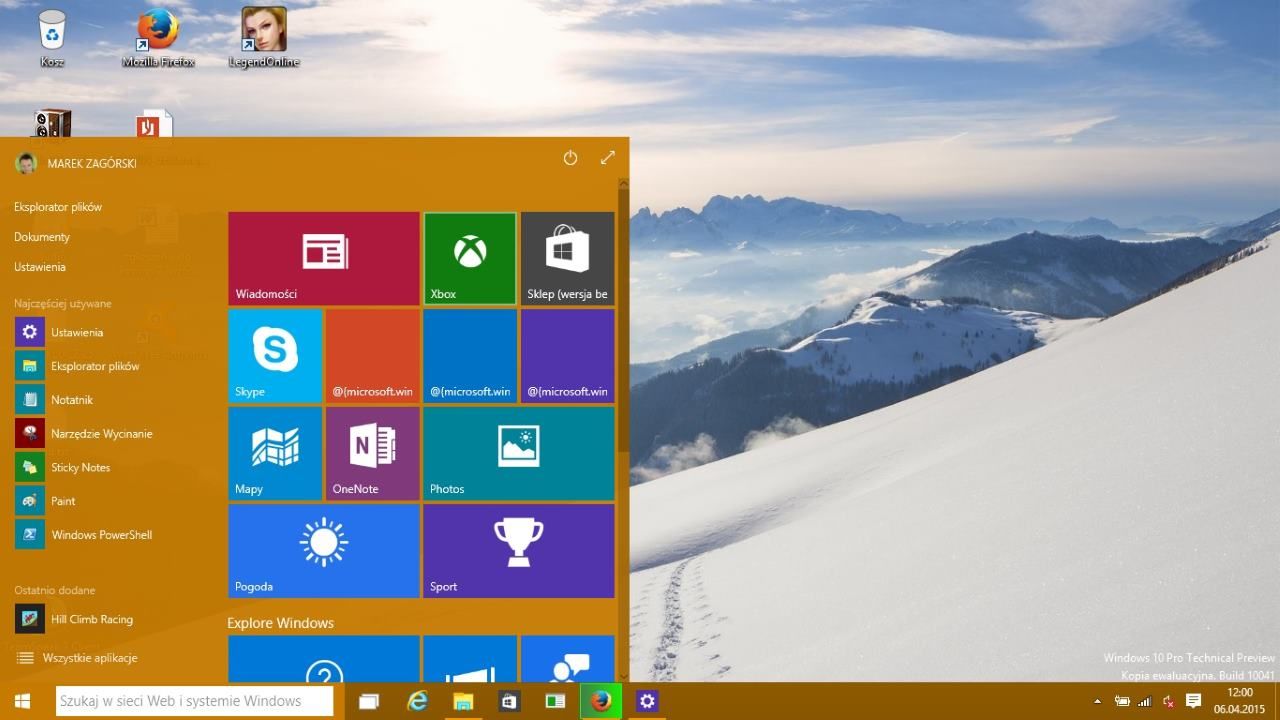Click the Firefox taskbar icon
The width and height of the screenshot is (1280, 720).
[601, 701]
